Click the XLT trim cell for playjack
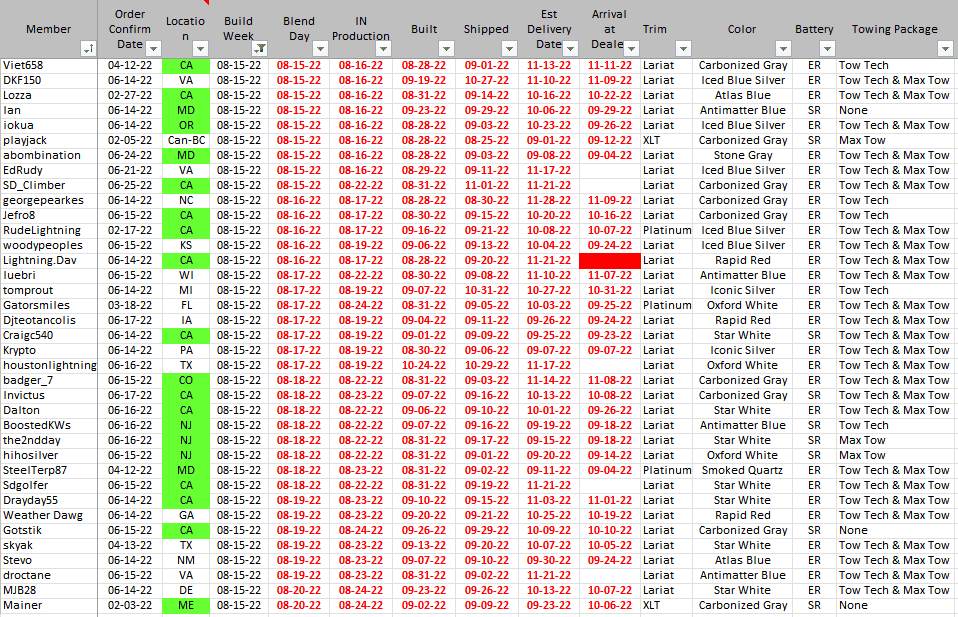The image size is (958, 617). coord(652,140)
